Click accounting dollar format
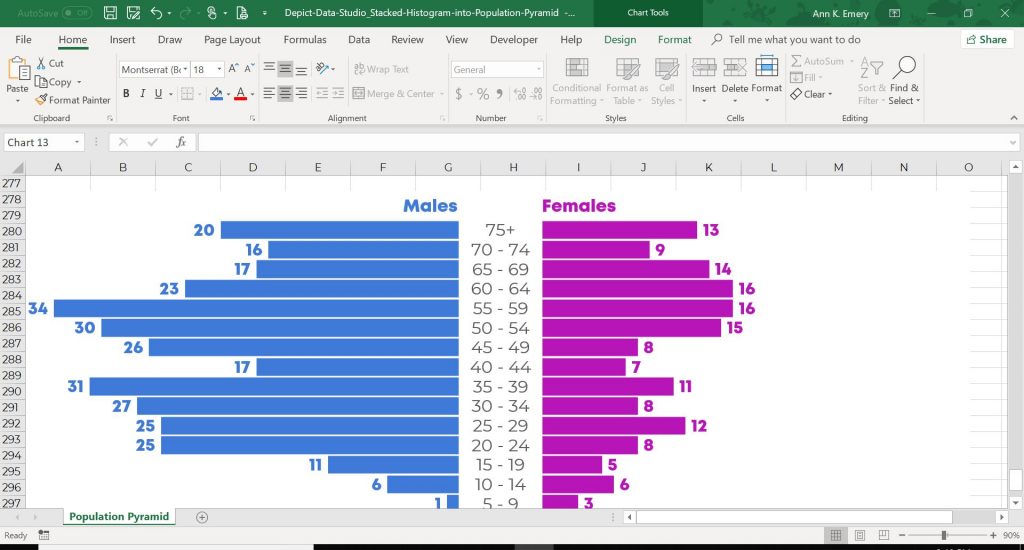1024x550 pixels. coord(458,94)
